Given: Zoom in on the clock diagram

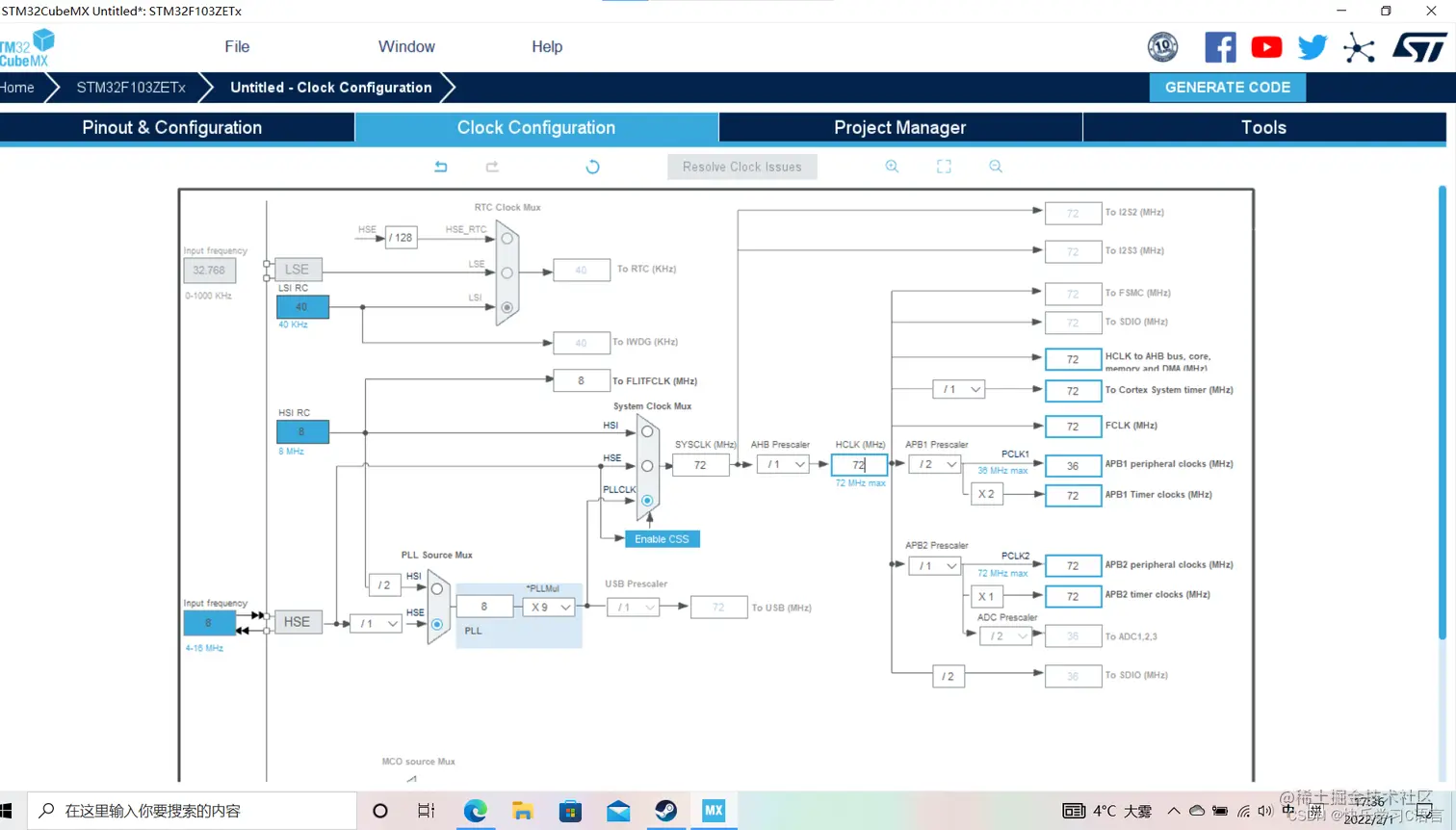Looking at the screenshot, I should [892, 167].
